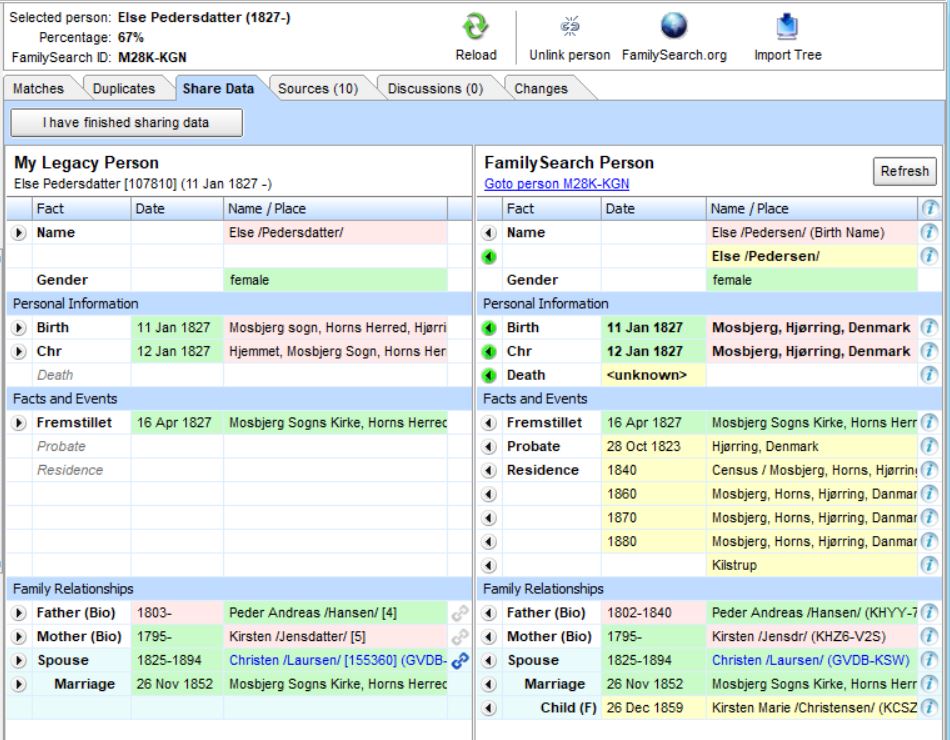
Task: Open info icon for FamilySearch Death row
Action: tap(929, 376)
